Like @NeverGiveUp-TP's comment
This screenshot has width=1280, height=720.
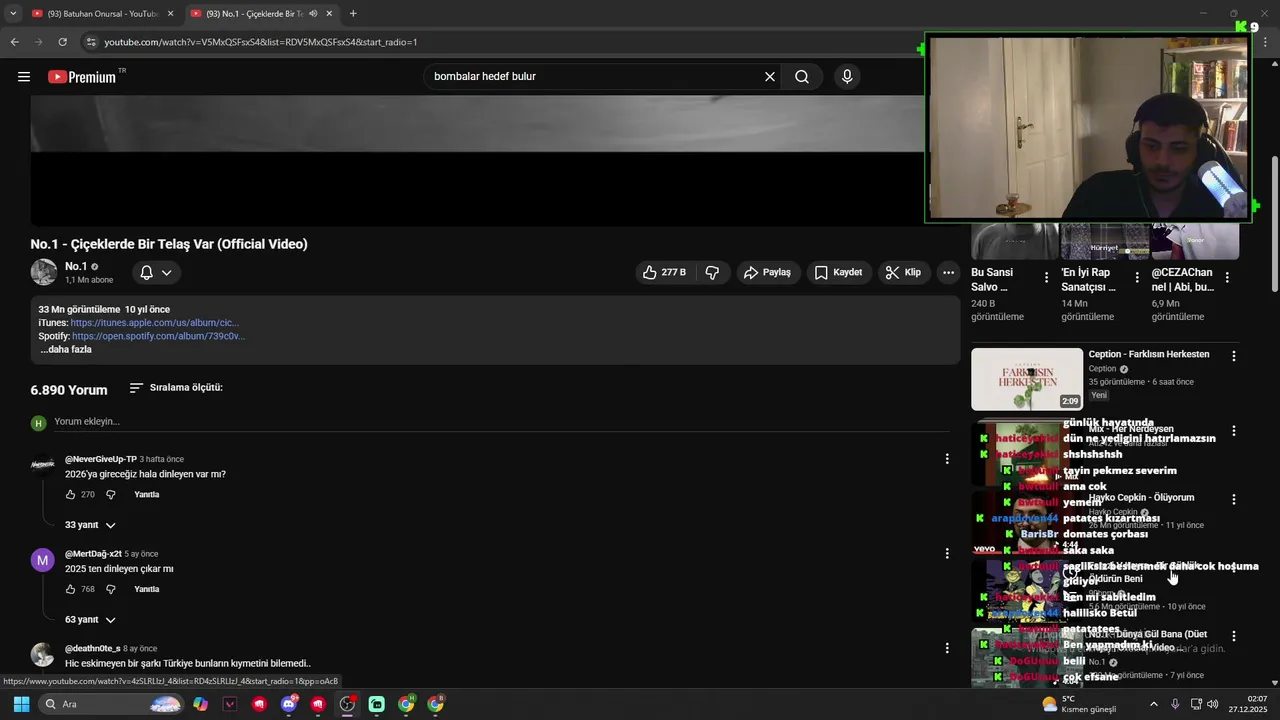click(x=71, y=494)
